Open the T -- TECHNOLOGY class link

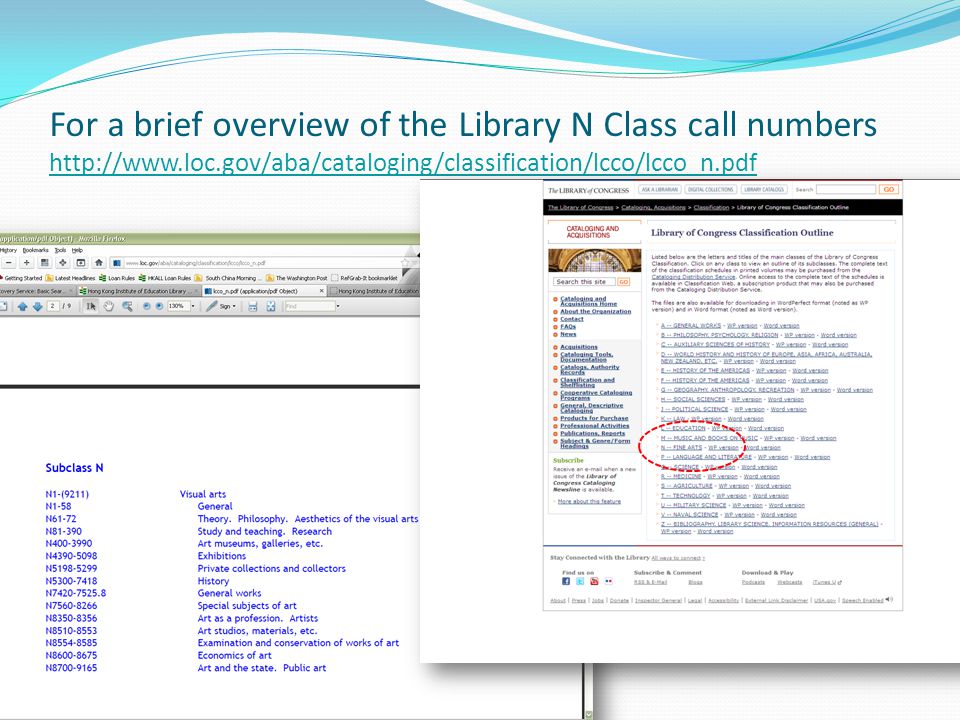click(686, 496)
